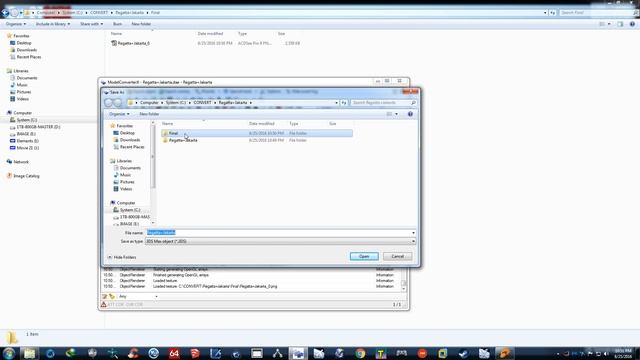Select Elements drive in Explorer sidebar
The image size is (640, 360).
click(27, 141)
